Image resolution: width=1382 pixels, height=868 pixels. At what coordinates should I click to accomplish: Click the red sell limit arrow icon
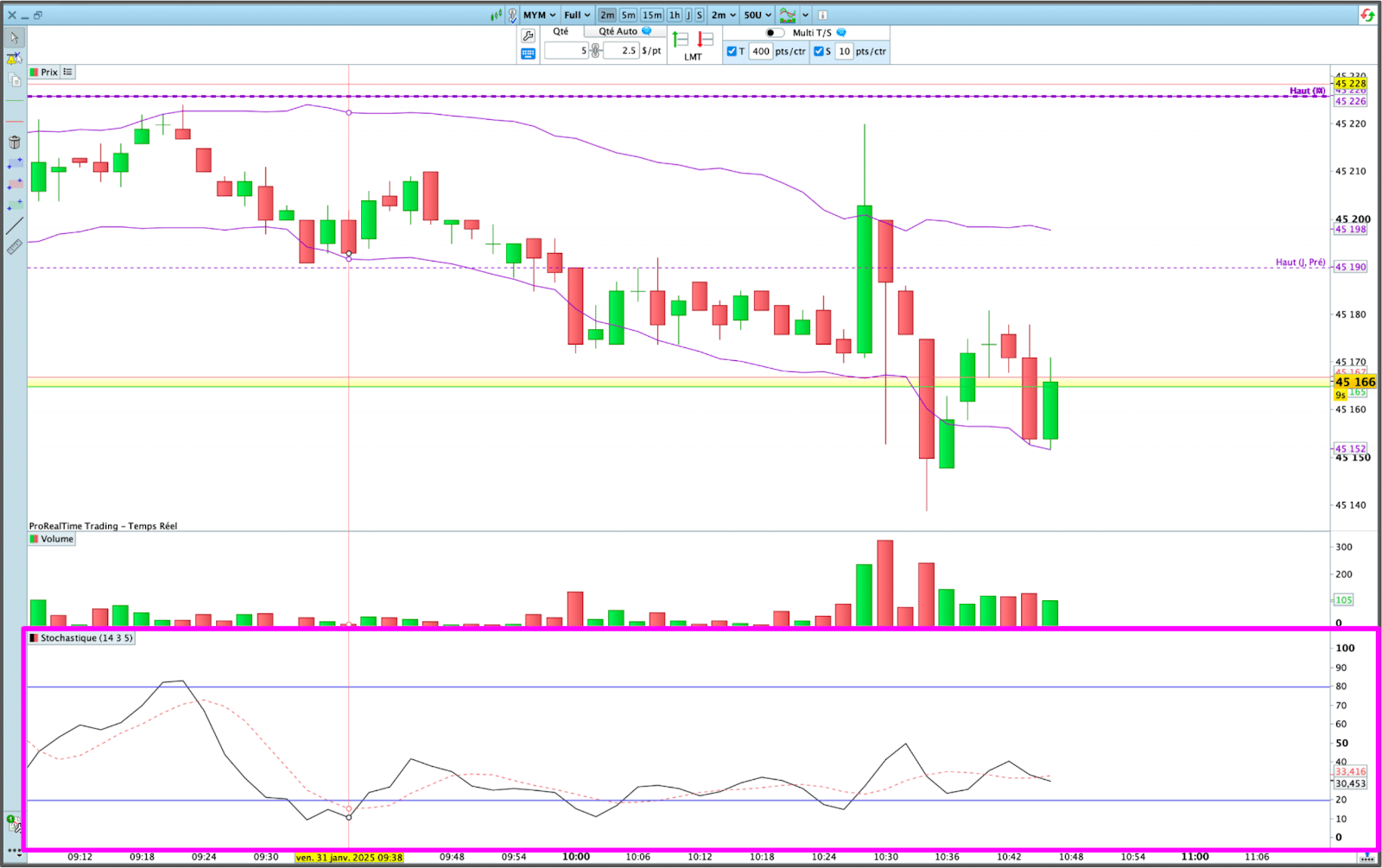click(x=706, y=40)
